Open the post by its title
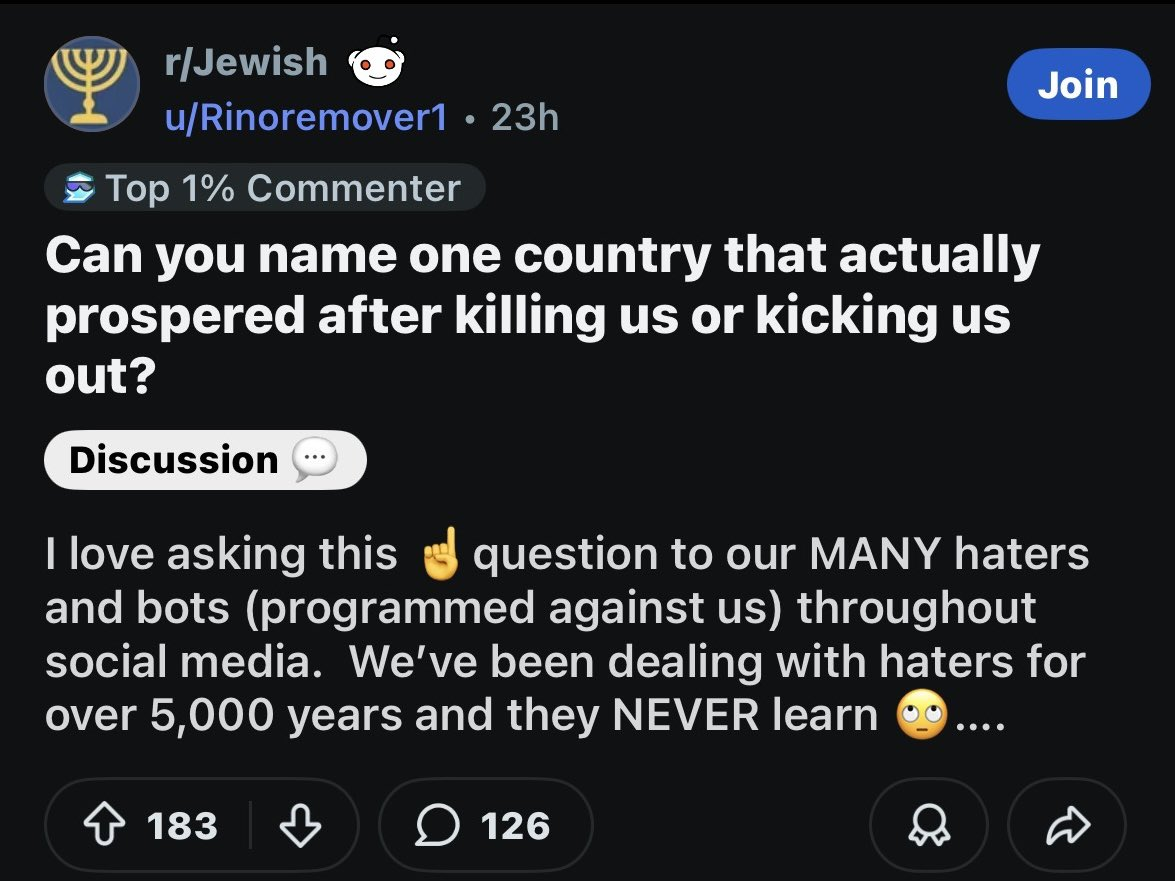 [540, 317]
